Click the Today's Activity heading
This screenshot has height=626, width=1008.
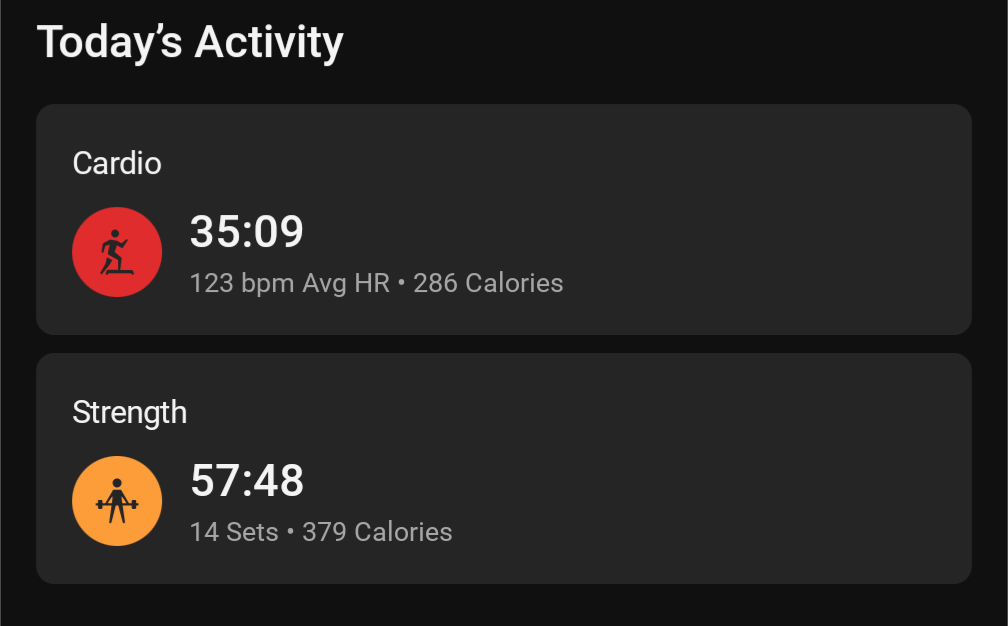[190, 42]
